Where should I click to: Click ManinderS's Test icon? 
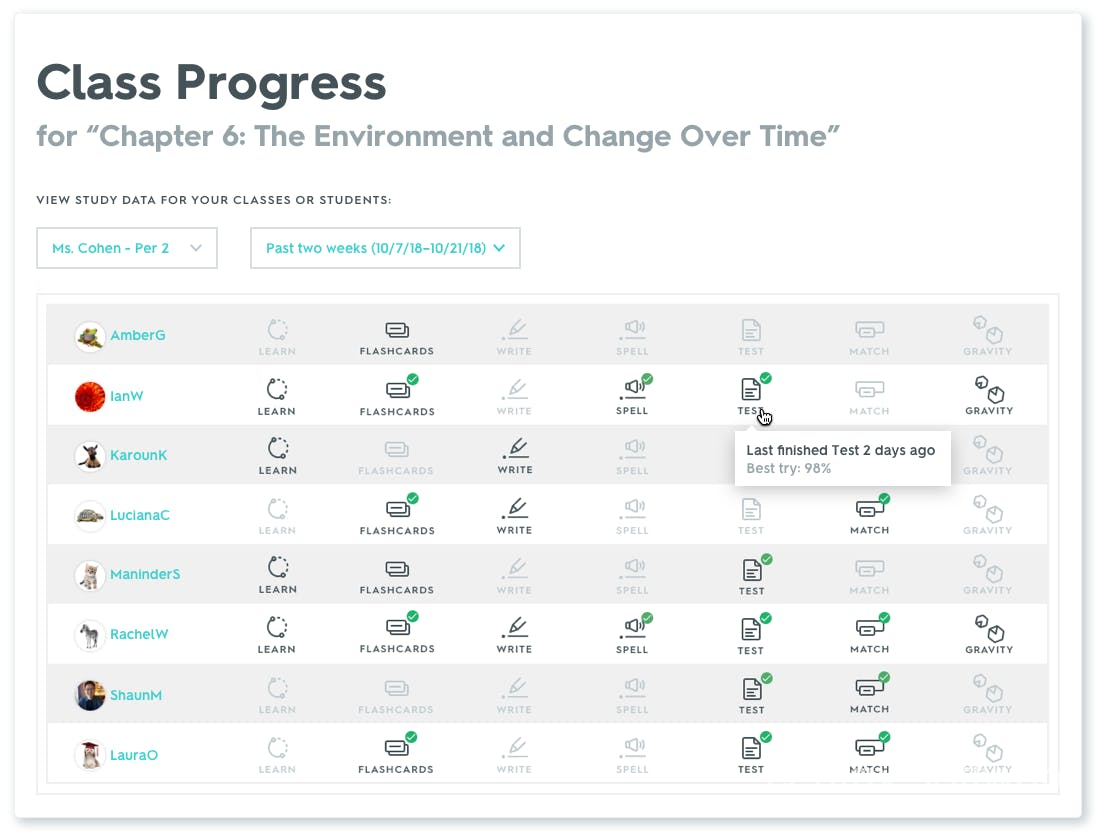(751, 570)
